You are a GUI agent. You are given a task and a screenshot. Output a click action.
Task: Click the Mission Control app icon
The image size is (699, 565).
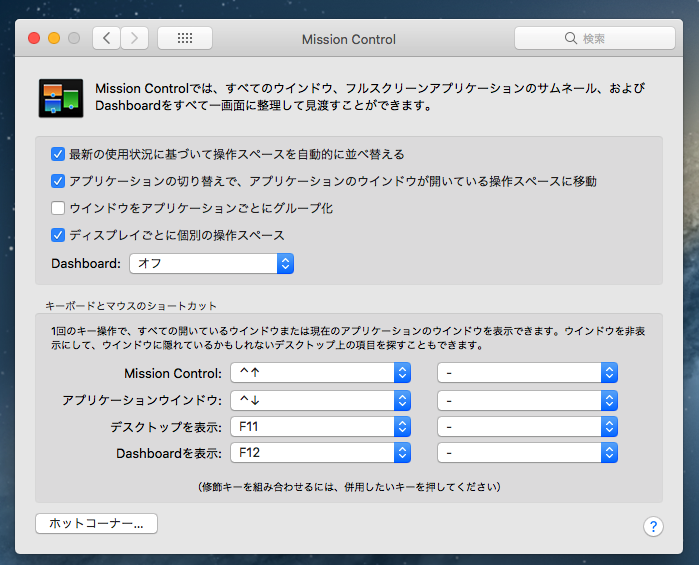pos(60,97)
